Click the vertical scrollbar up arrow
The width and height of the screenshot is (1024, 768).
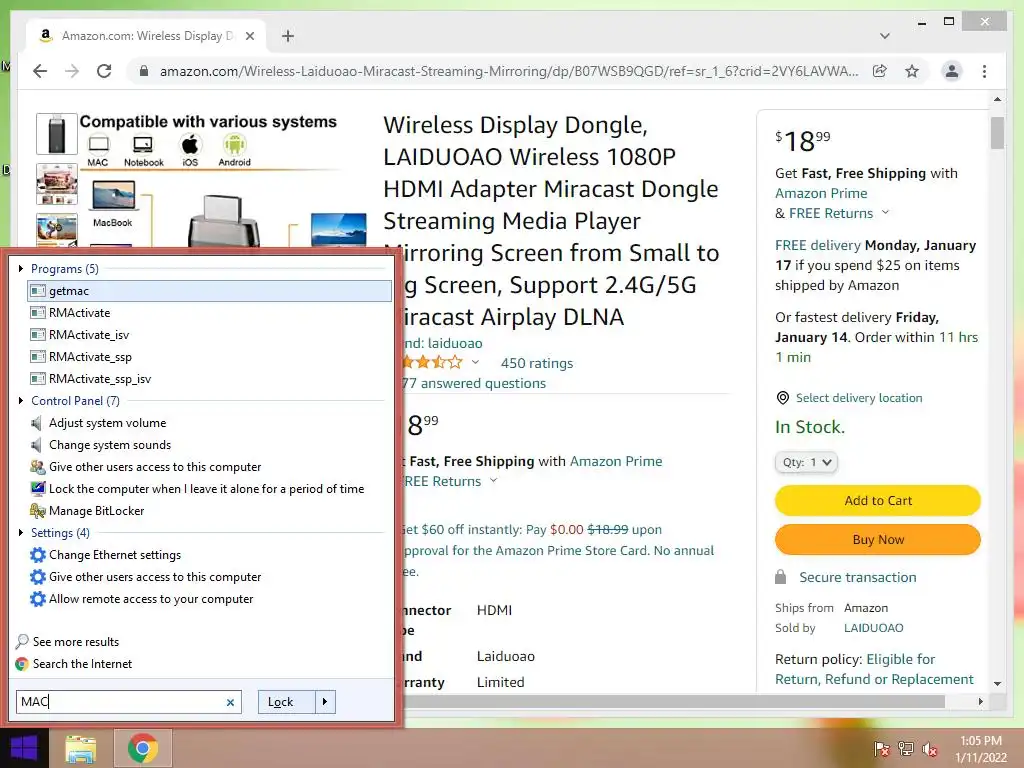pyautogui.click(x=997, y=99)
